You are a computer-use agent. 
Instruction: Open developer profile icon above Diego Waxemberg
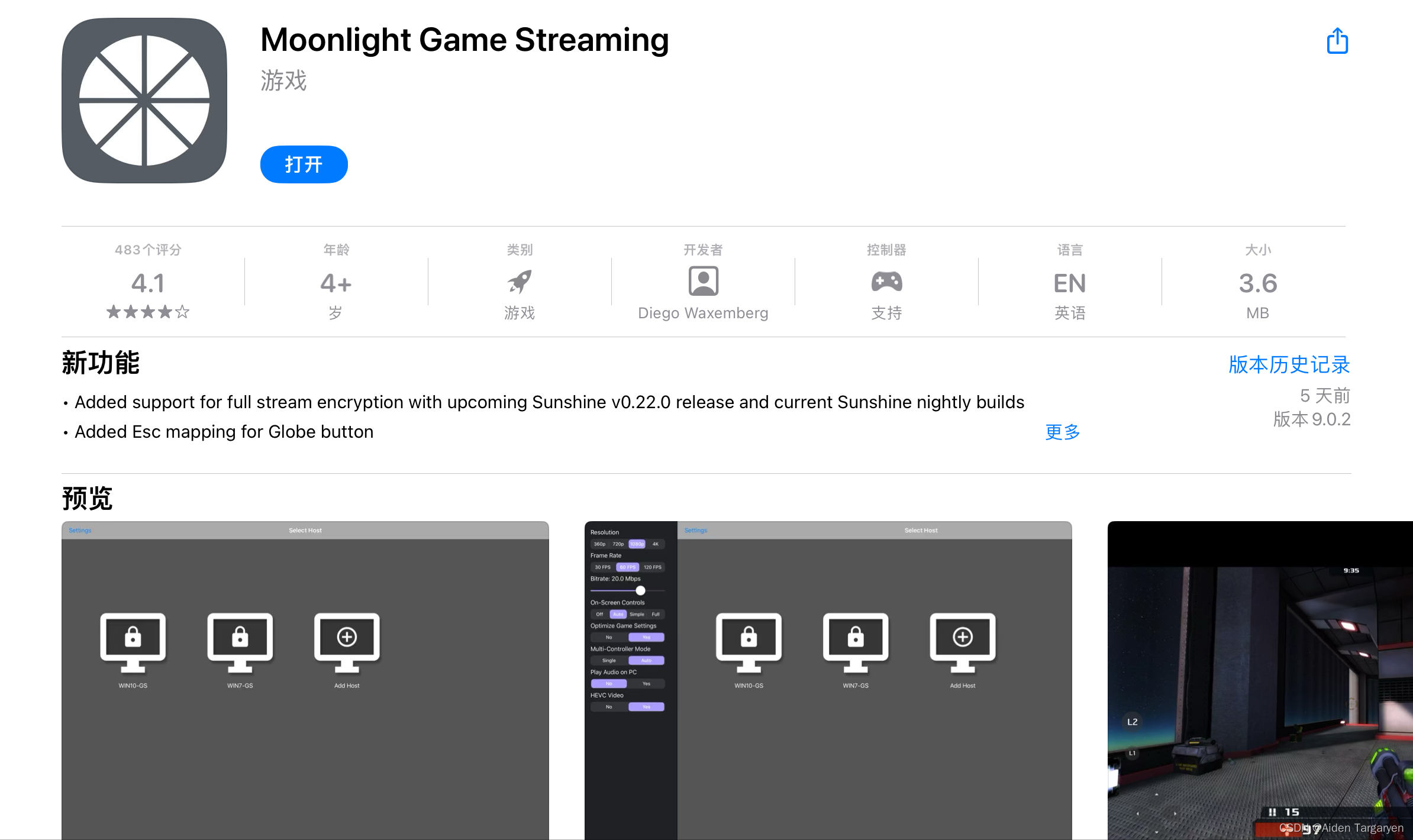[x=703, y=281]
